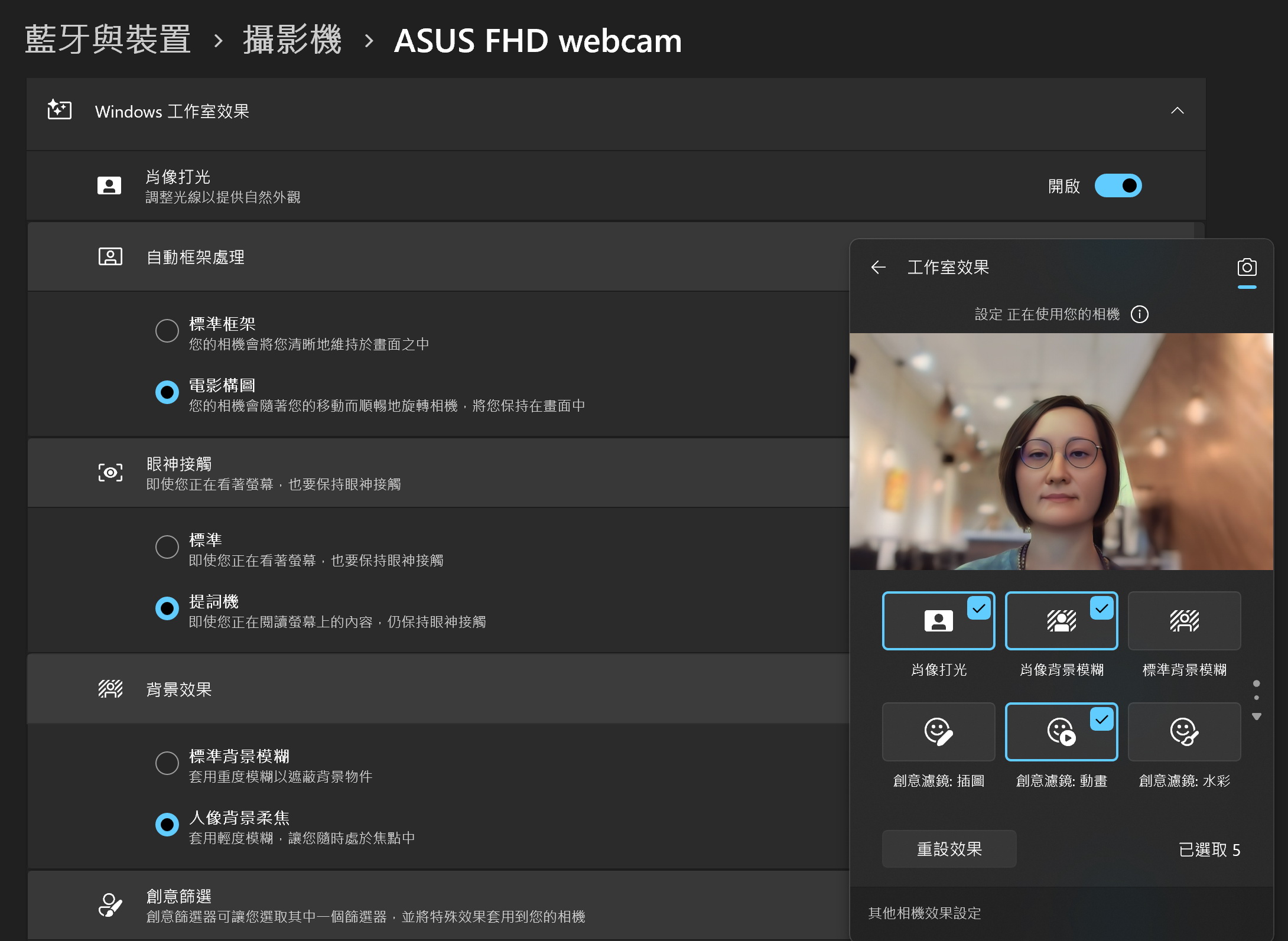The image size is (1288, 941).
Task: Select the 標準背景模糊 effect tile
Action: pyautogui.click(x=1184, y=621)
